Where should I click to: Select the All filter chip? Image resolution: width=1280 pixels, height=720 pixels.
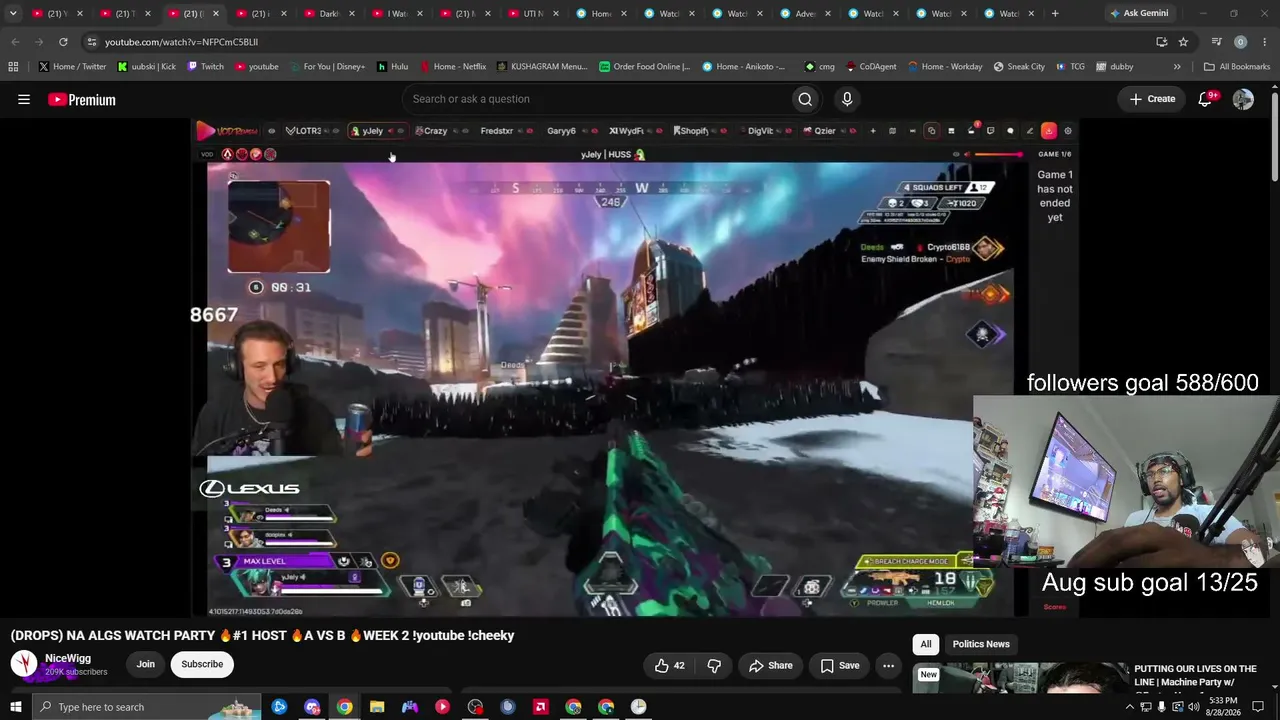click(926, 644)
